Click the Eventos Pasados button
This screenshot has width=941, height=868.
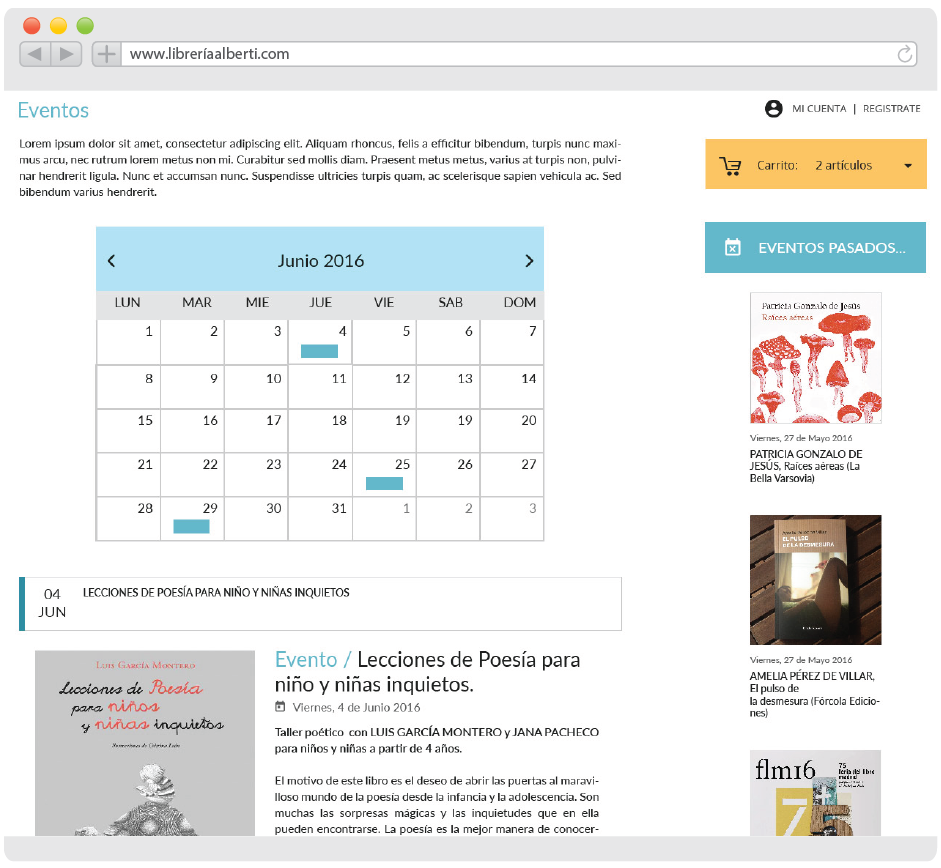tap(815, 247)
